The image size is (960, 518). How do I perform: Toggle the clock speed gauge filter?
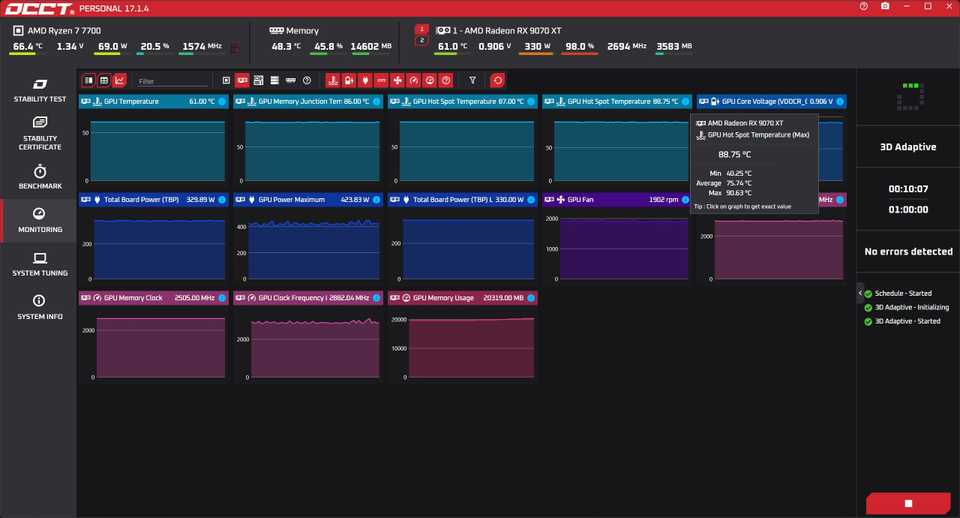tap(413, 80)
